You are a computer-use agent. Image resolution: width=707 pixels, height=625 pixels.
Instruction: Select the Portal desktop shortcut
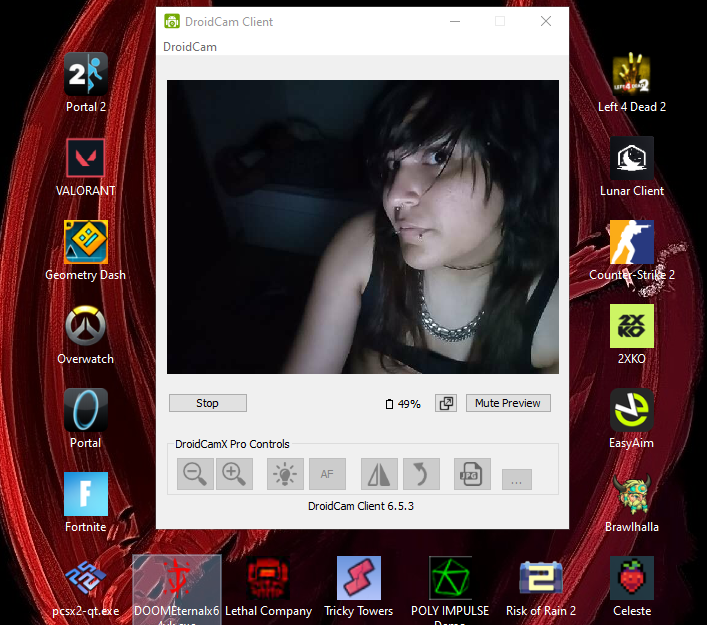tap(86, 418)
